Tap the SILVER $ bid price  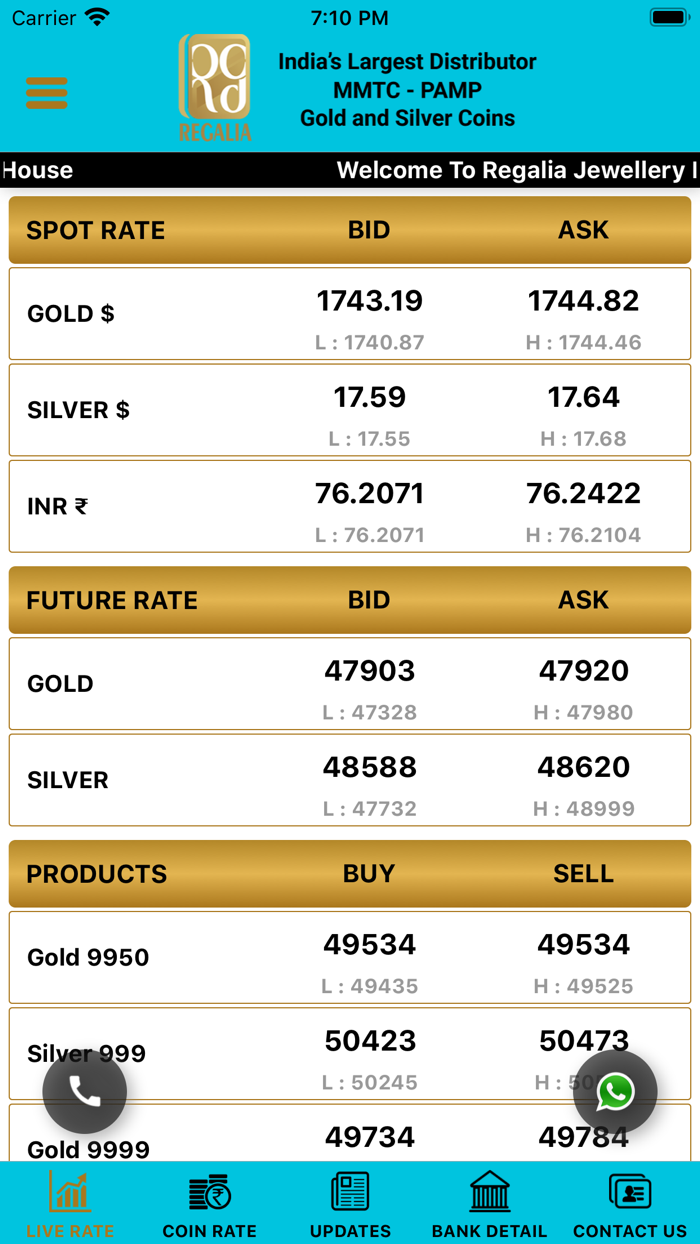pos(370,397)
